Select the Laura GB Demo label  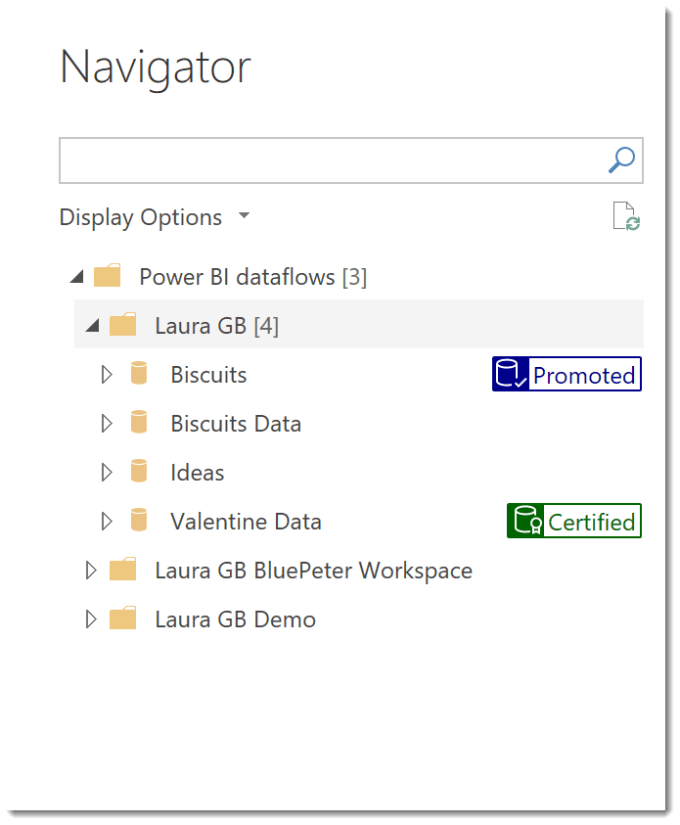click(x=235, y=620)
